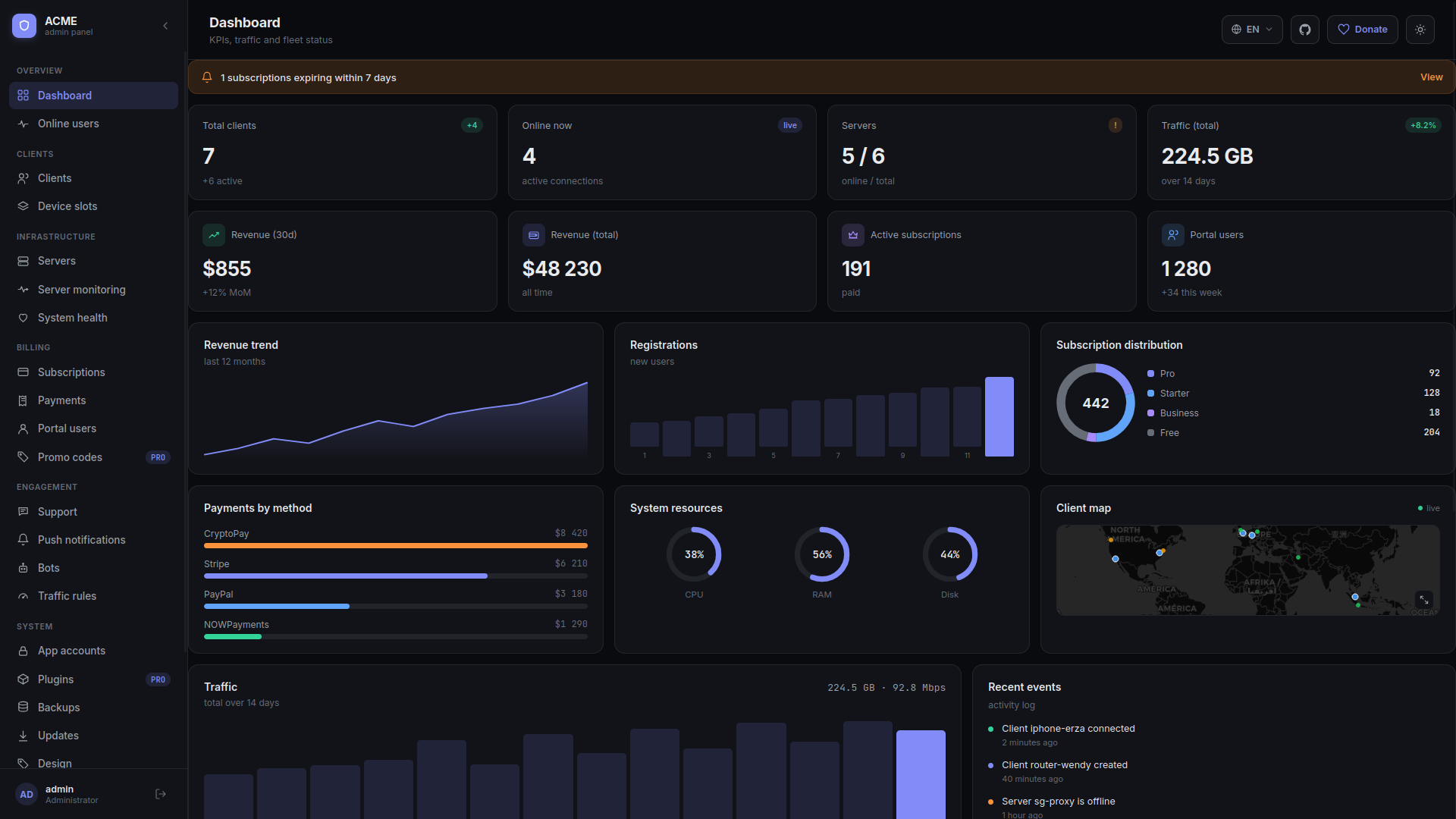Screen dimensions: 1456x819
Task: Click the live badge on Online now card
Action: pos(789,125)
